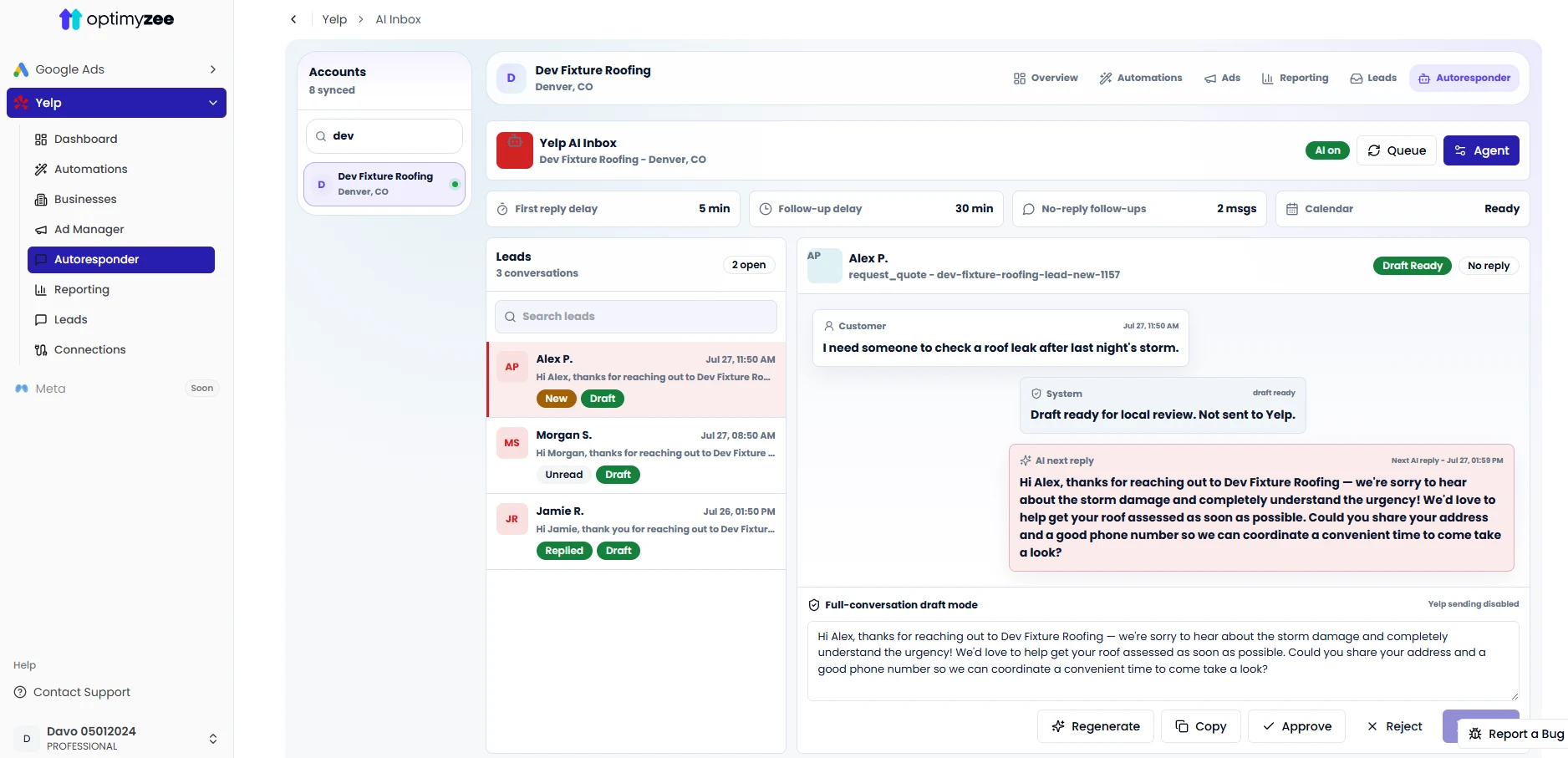Click the red Yelp AI Inbox robot icon
Viewport: 1568px width, 758px height.
pyautogui.click(x=515, y=150)
